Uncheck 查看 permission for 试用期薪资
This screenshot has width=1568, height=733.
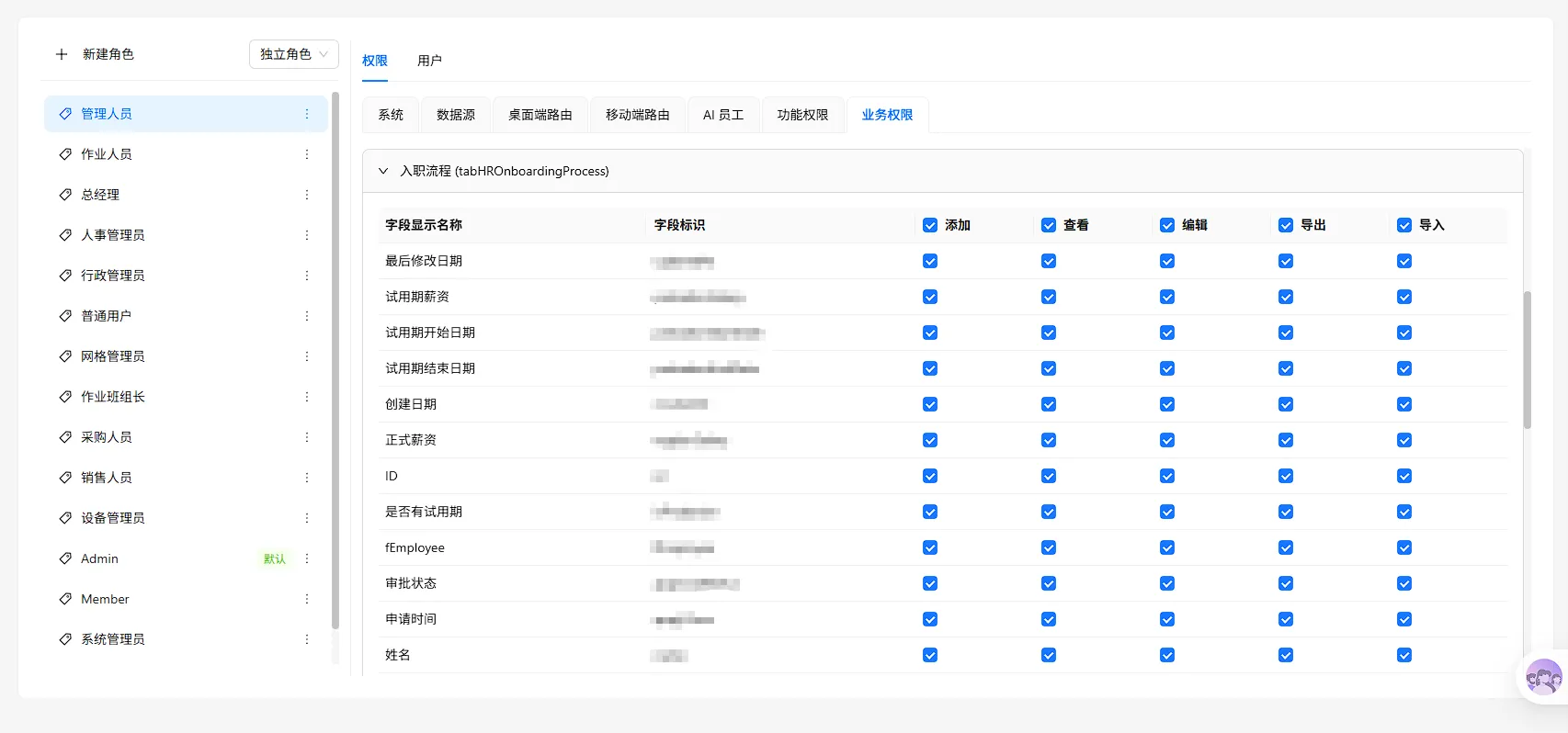(x=1049, y=297)
